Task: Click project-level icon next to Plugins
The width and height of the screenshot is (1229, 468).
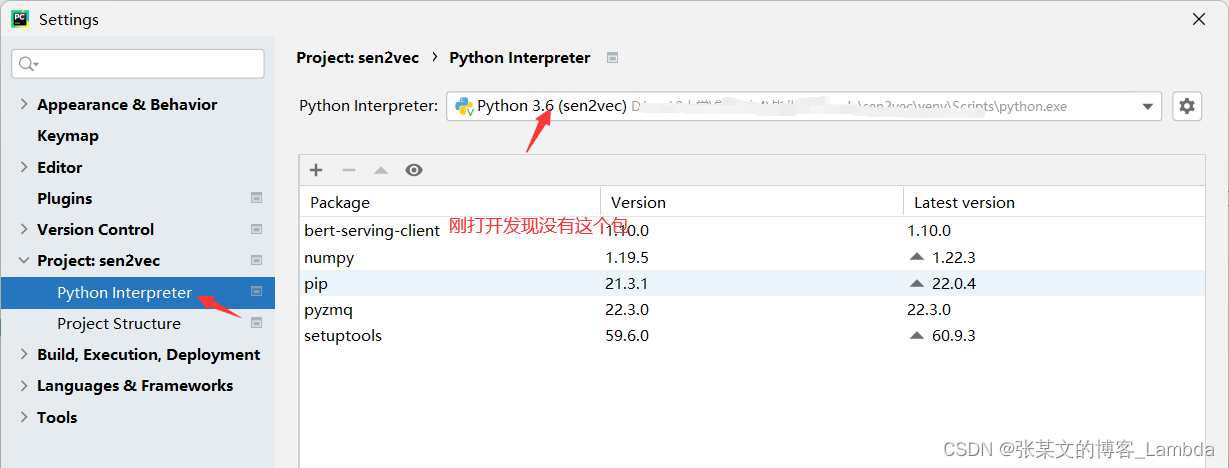Action: pyautogui.click(x=256, y=198)
